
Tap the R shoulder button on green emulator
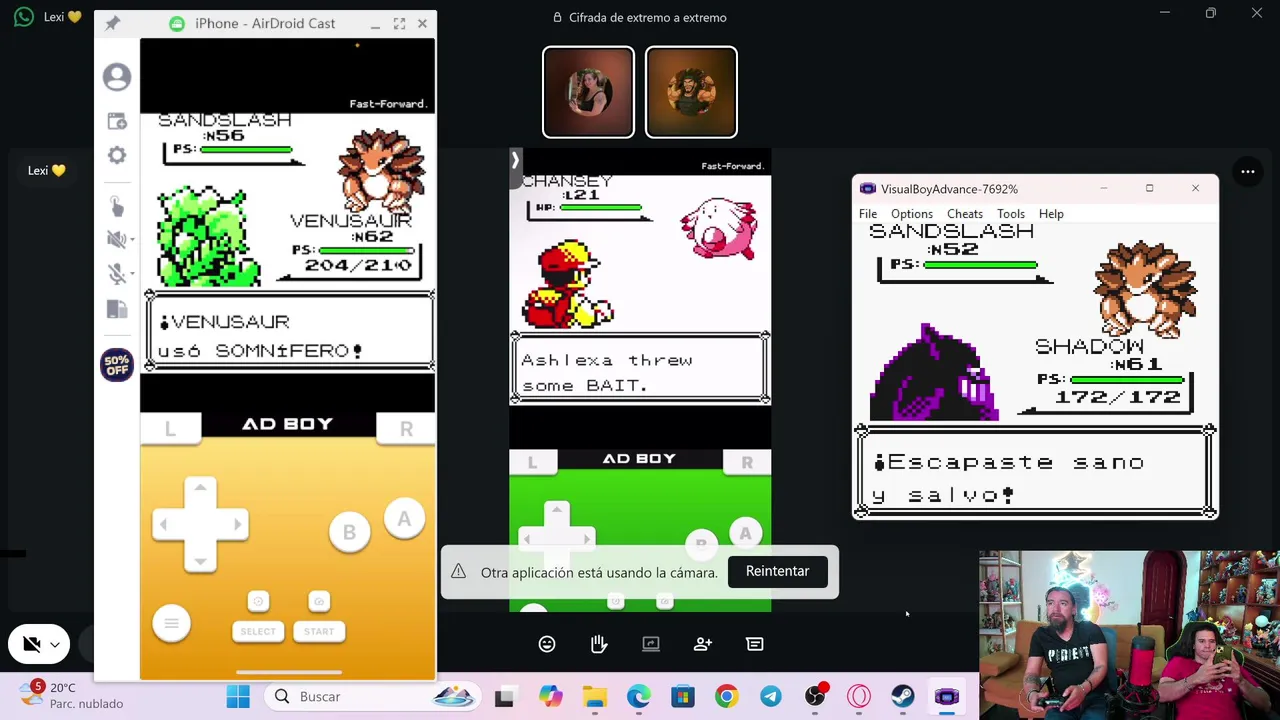[747, 462]
